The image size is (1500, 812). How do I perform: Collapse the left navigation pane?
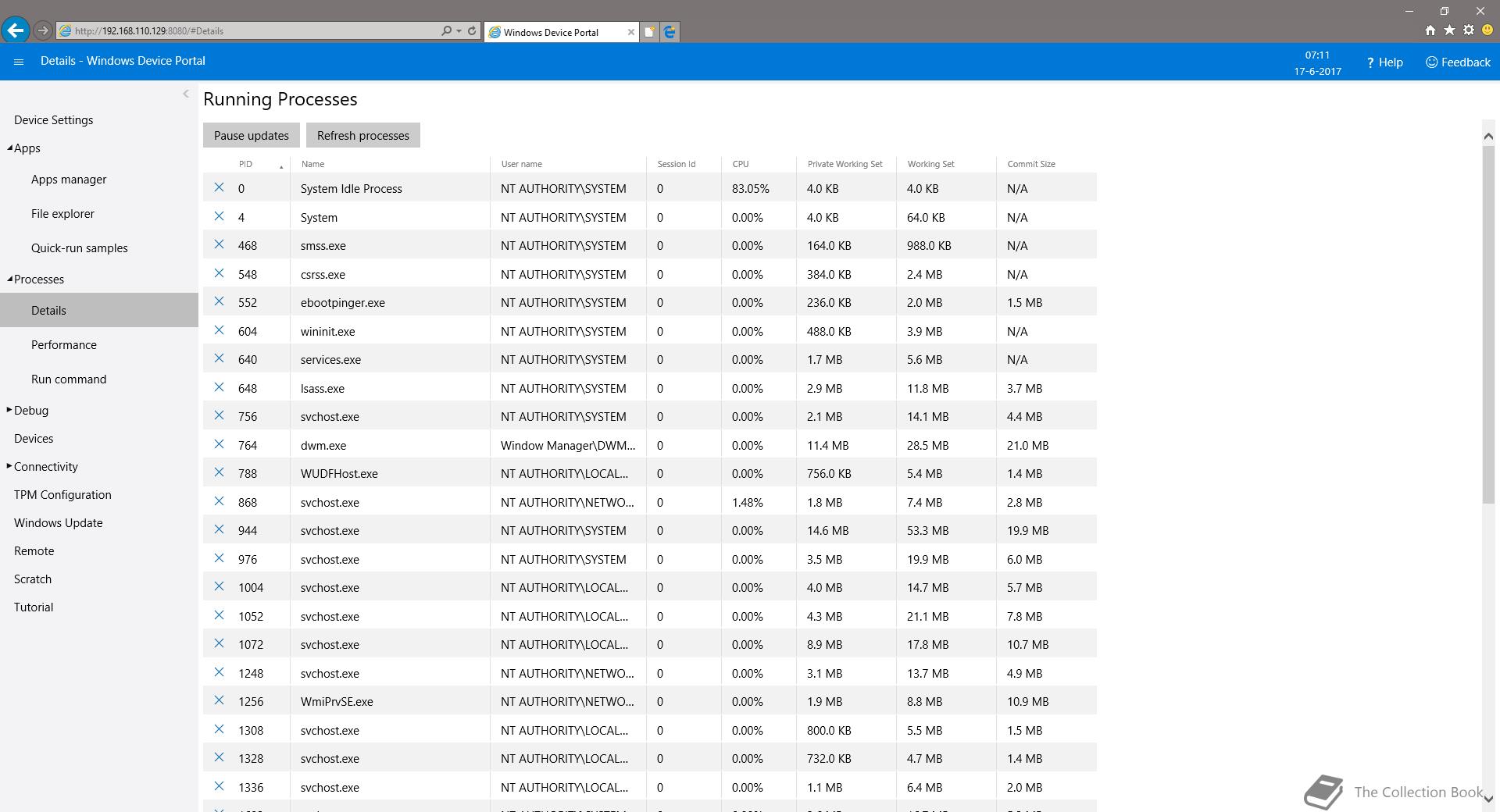pyautogui.click(x=186, y=94)
